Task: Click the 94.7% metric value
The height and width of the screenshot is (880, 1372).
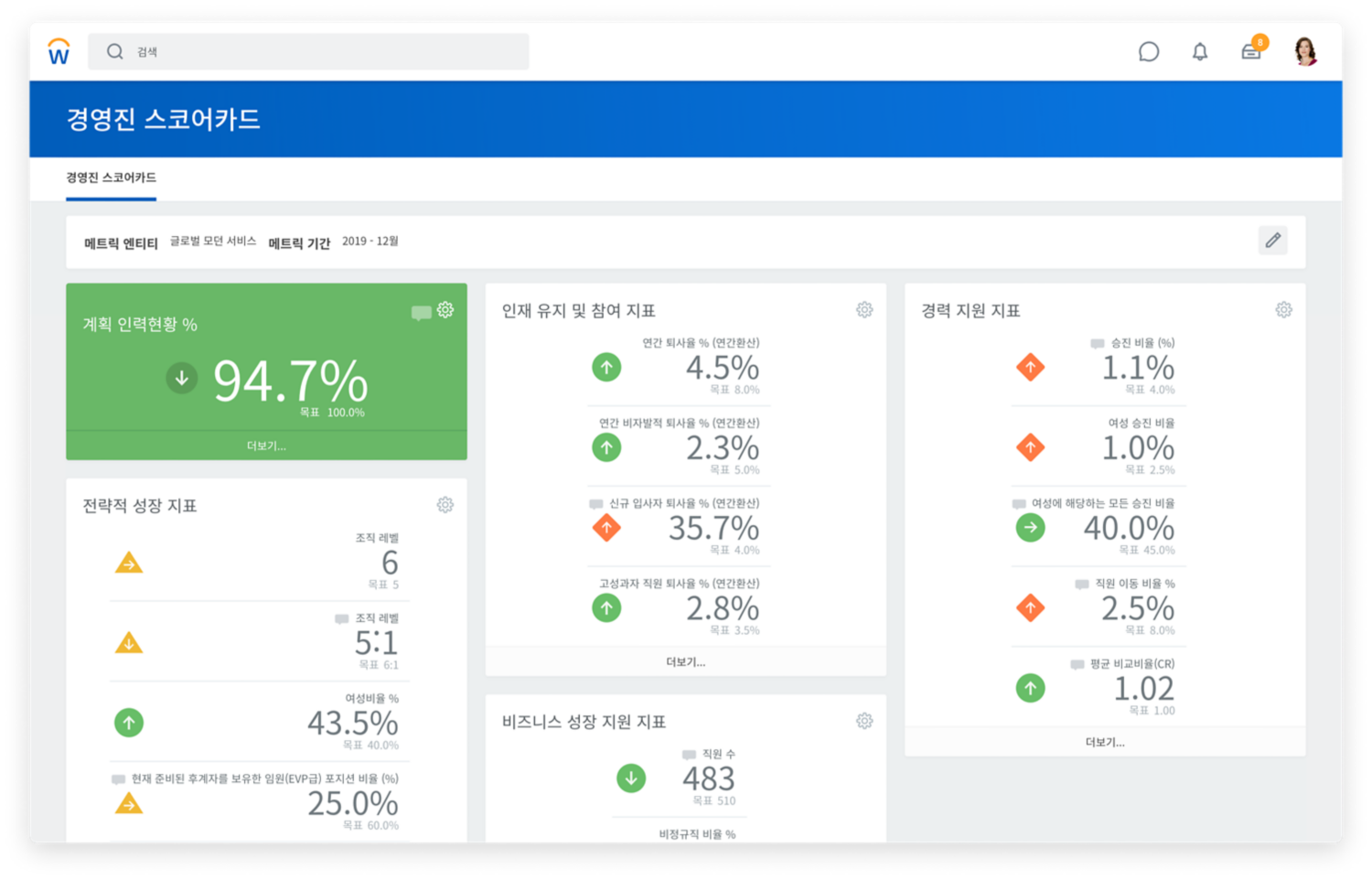Action: [x=290, y=381]
